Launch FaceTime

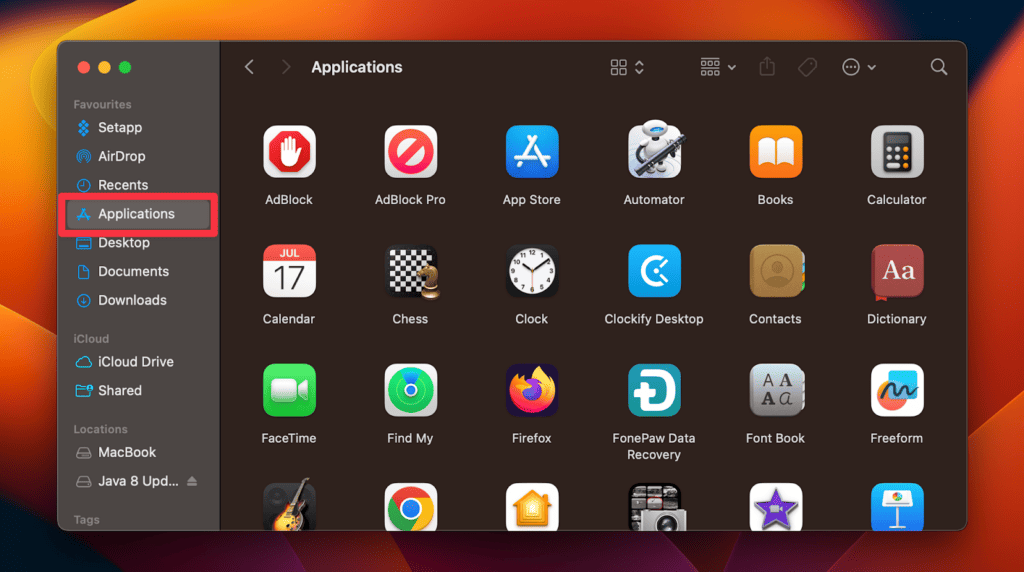point(289,390)
